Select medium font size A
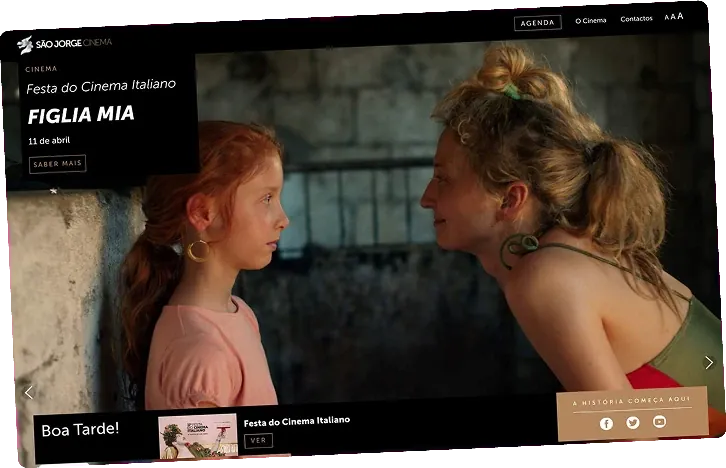 (x=673, y=17)
